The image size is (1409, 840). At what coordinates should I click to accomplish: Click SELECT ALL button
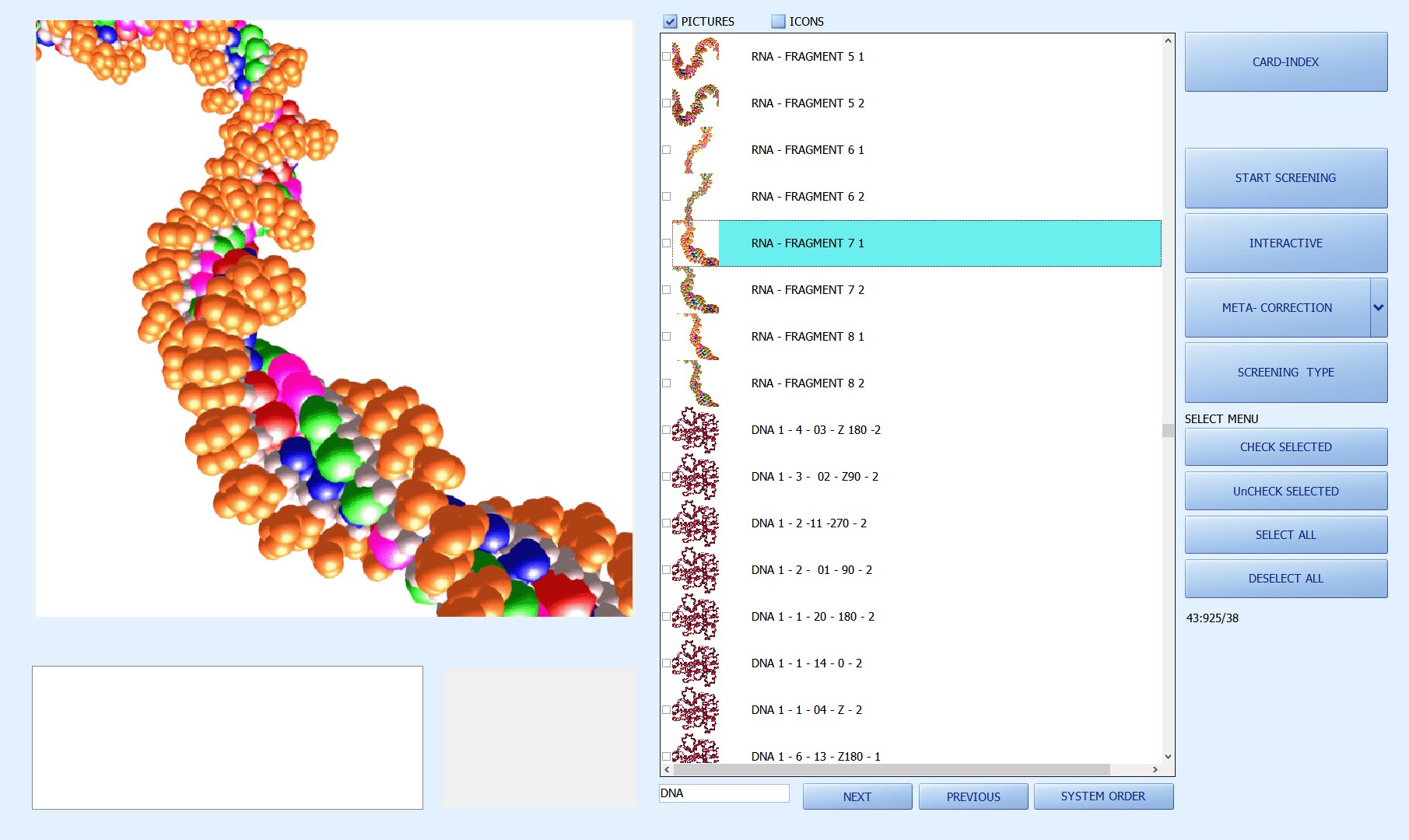[1285, 535]
